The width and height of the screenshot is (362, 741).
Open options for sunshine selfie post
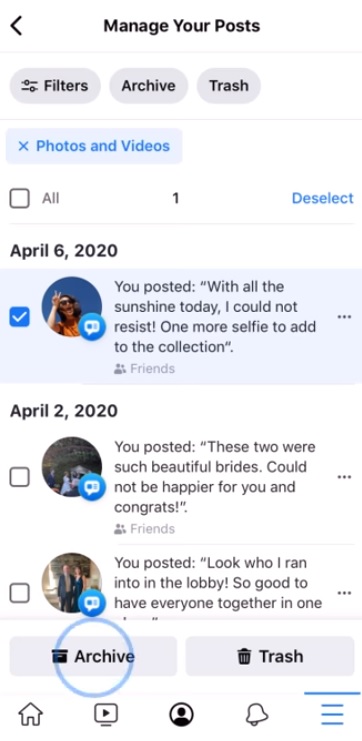(344, 317)
